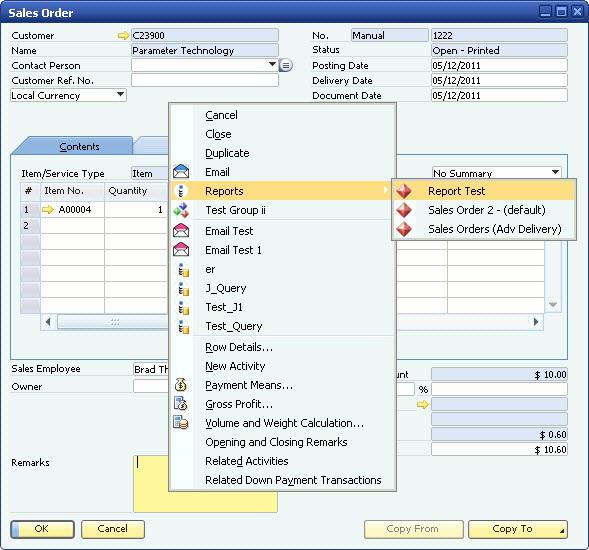The height and width of the screenshot is (550, 589).
Task: Open Row Details menu entry
Action: pos(239,347)
